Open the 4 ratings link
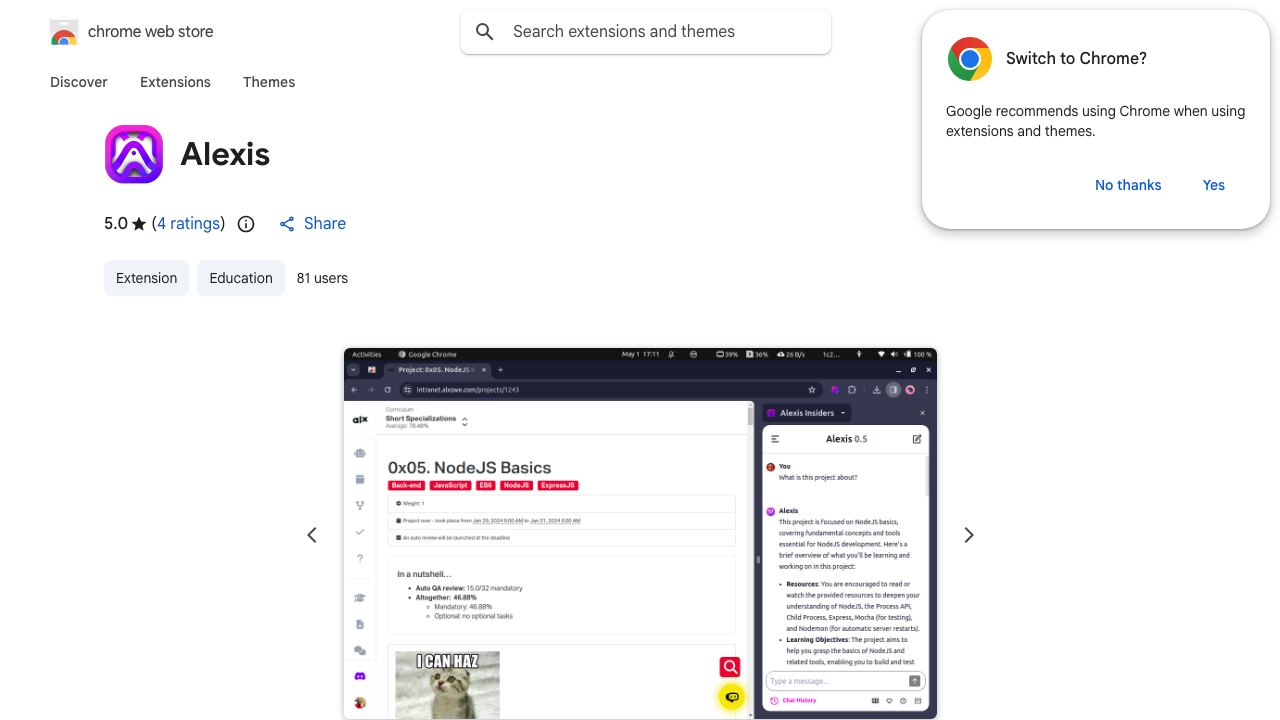Image resolution: width=1280 pixels, height=720 pixels. (x=189, y=224)
